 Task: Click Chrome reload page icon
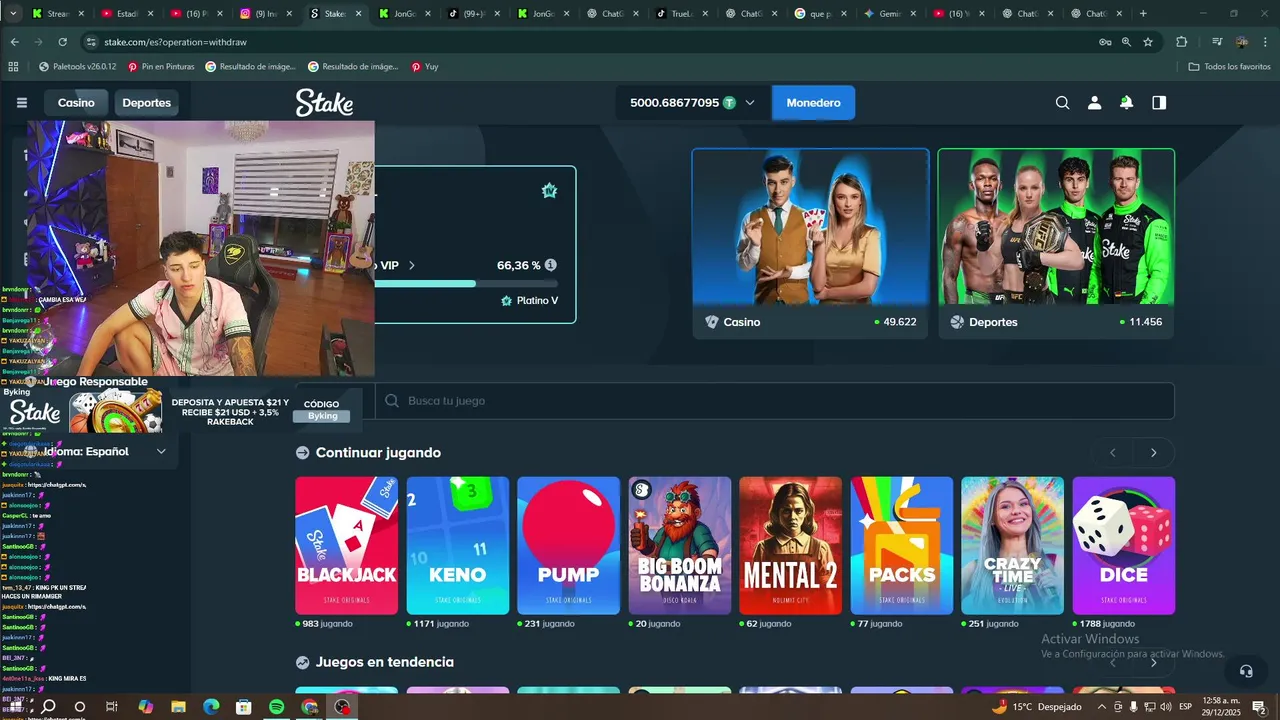(x=62, y=42)
